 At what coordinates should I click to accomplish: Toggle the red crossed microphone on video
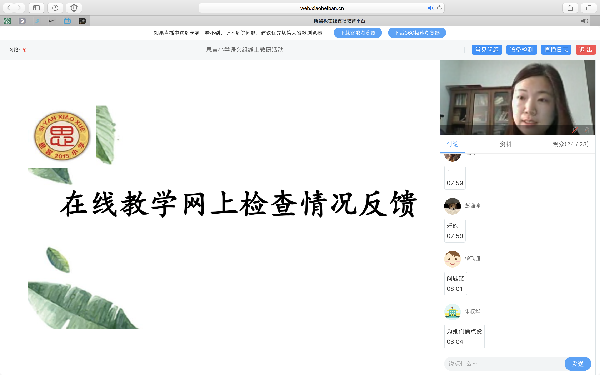click(x=575, y=130)
